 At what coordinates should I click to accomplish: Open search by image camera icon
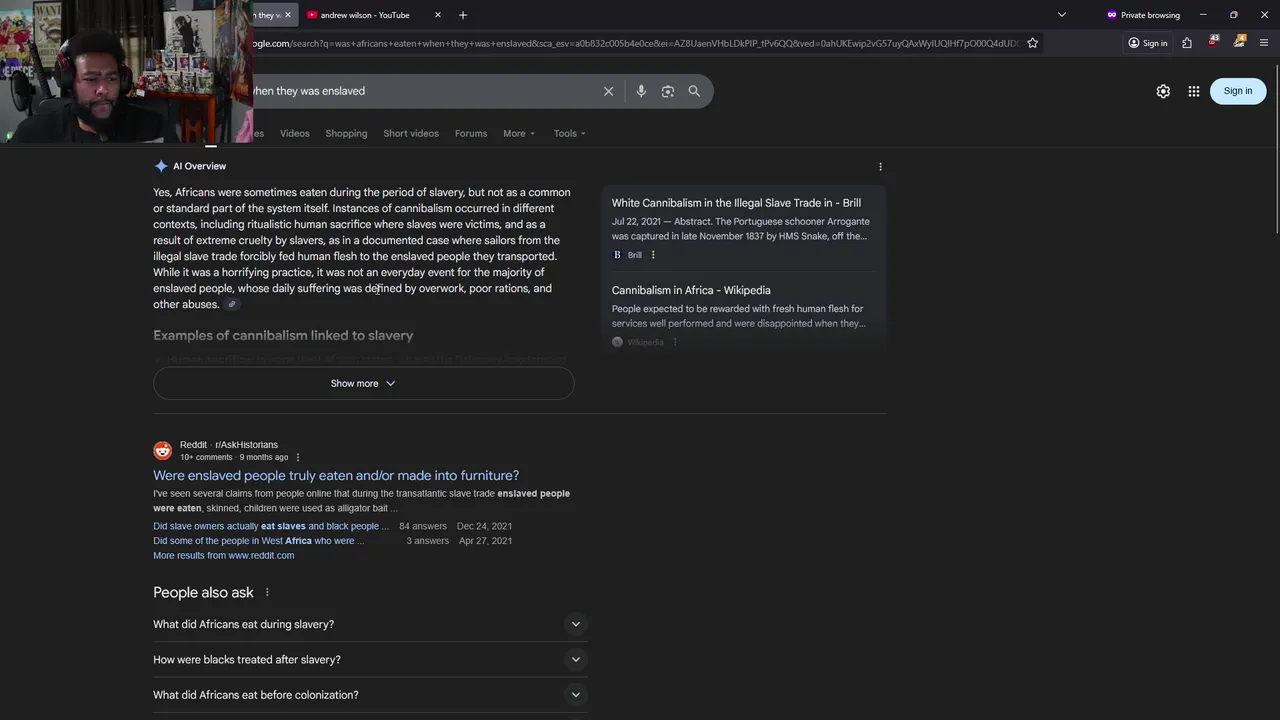pyautogui.click(x=668, y=91)
